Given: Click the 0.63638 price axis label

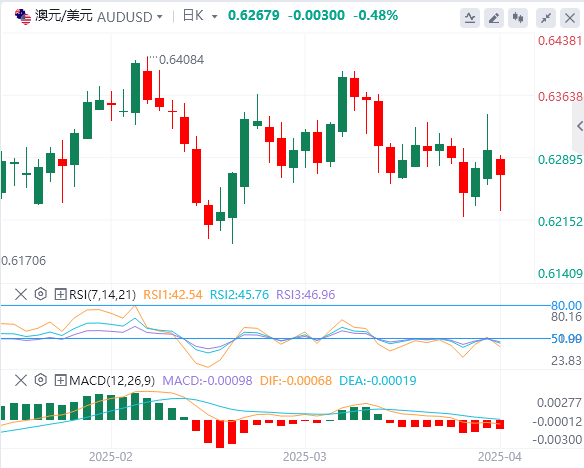Looking at the screenshot, I should point(560,97).
